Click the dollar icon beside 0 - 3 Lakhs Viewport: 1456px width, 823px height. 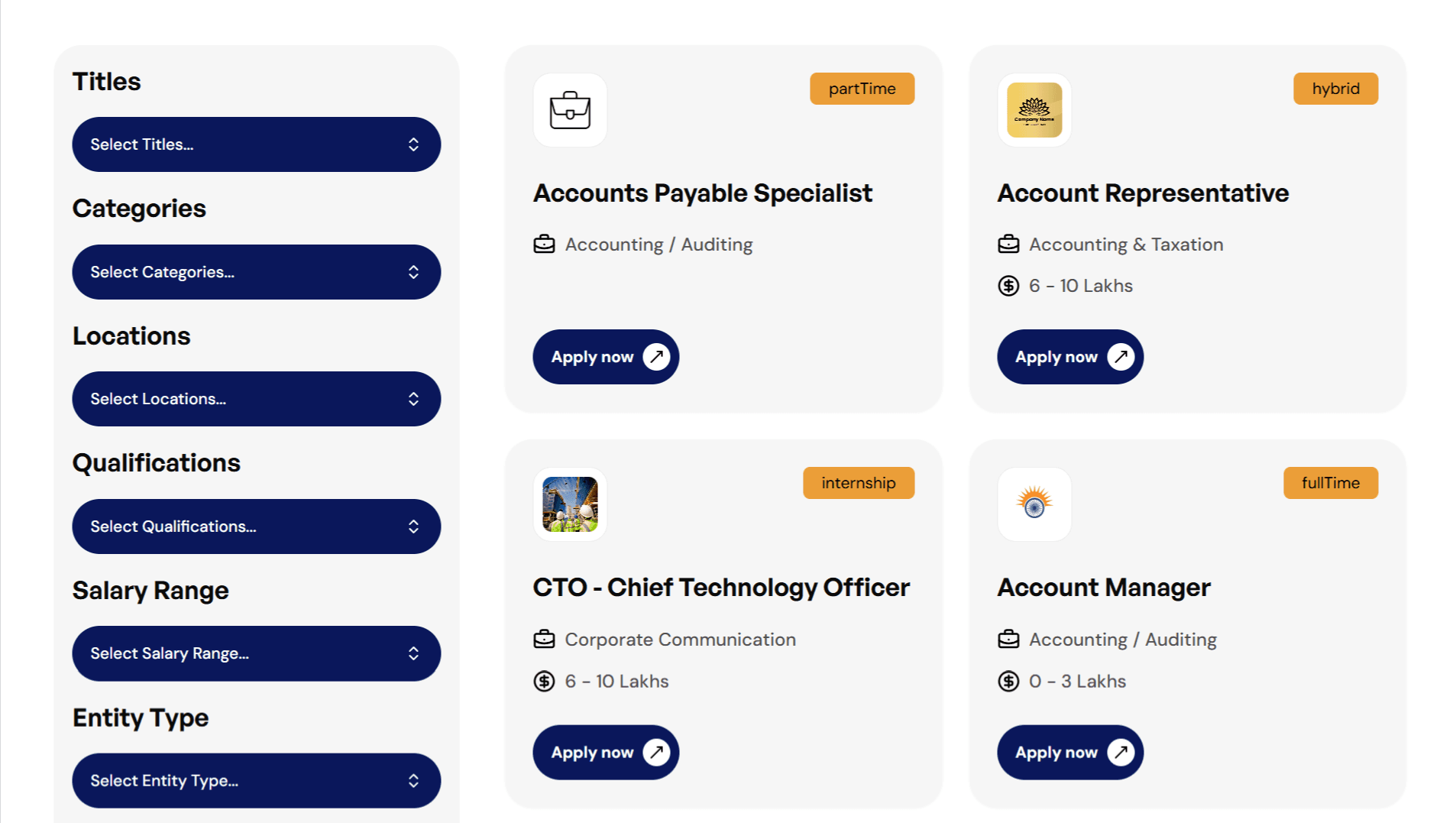click(x=1008, y=681)
